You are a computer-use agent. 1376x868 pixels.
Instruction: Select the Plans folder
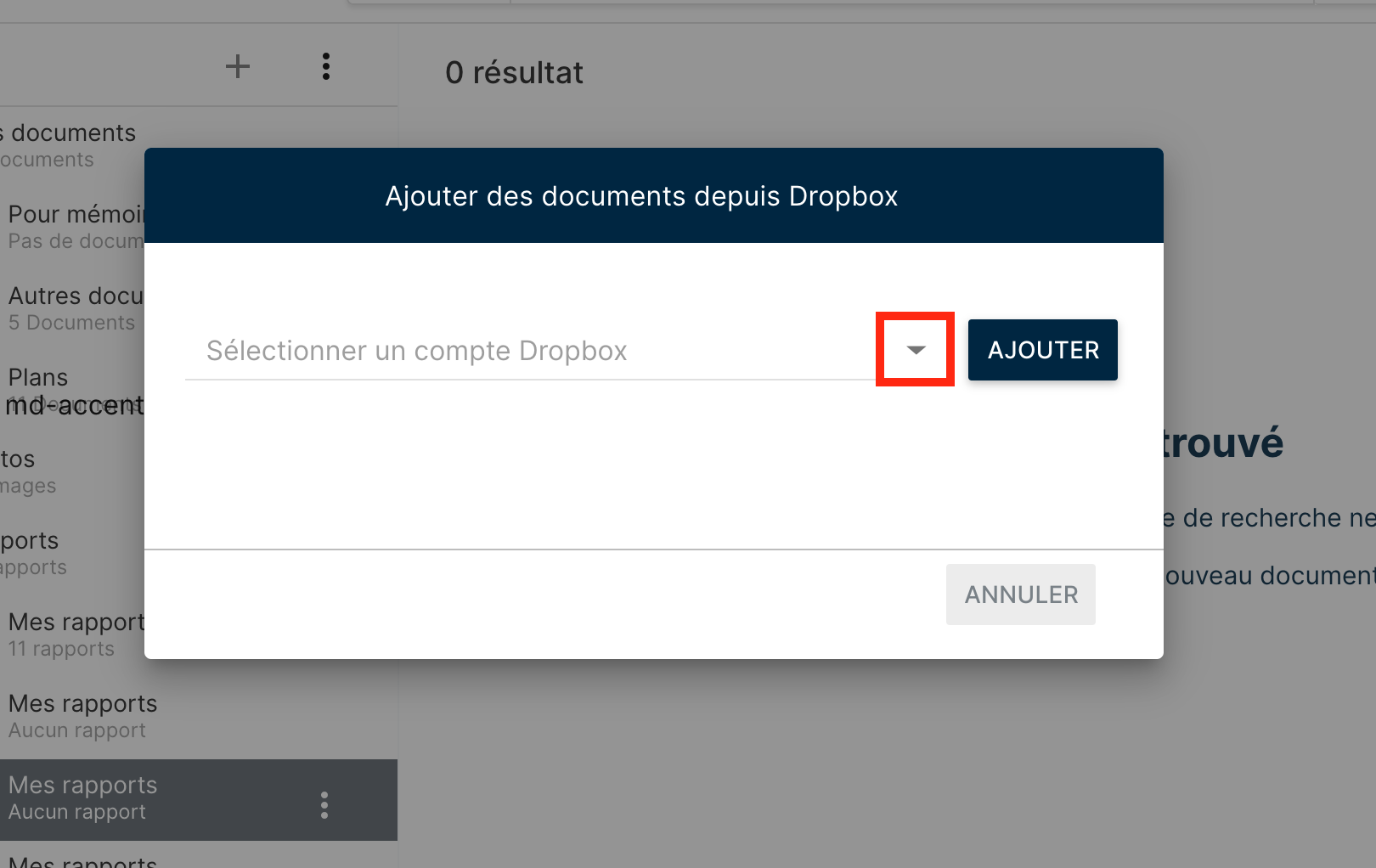pos(72,391)
